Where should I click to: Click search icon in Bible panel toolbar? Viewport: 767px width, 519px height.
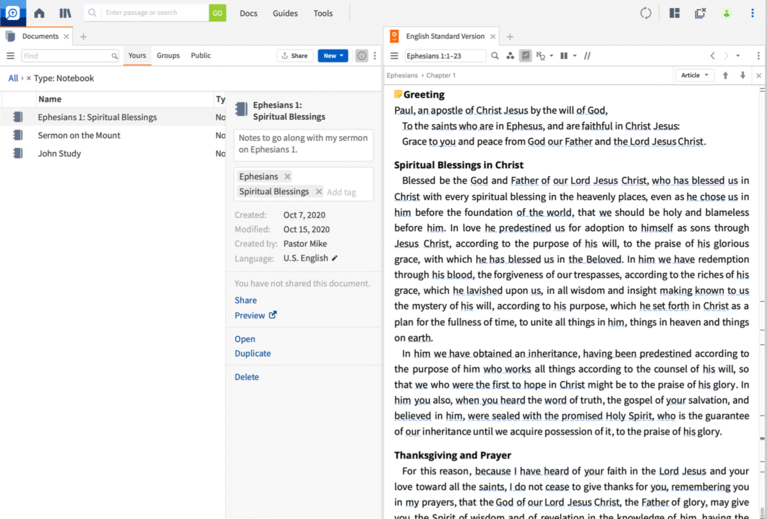click(x=495, y=56)
